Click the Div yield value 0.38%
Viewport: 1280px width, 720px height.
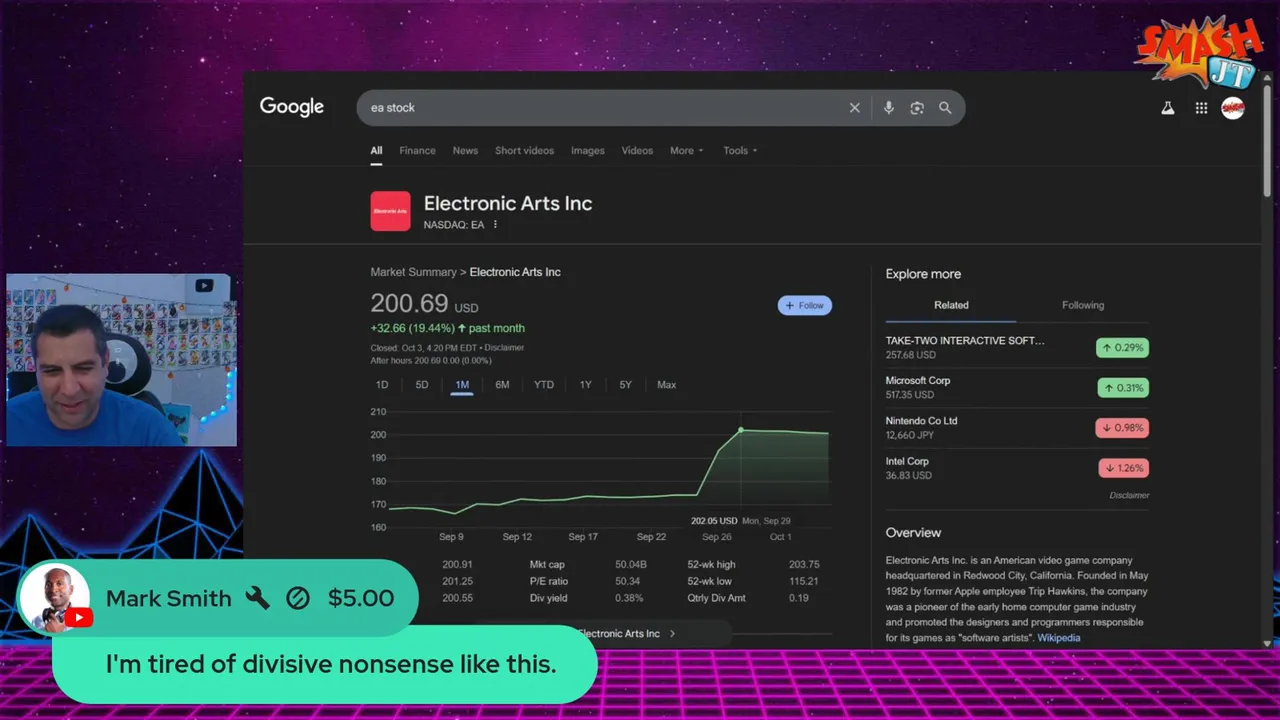point(629,599)
